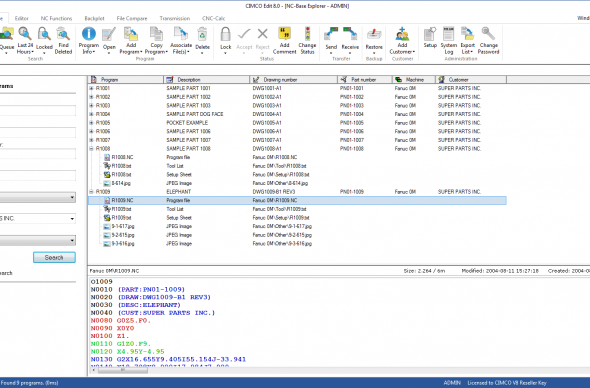The height and width of the screenshot is (388, 590).
Task: Click 'Found 9 programs' status text
Action: 29,383
